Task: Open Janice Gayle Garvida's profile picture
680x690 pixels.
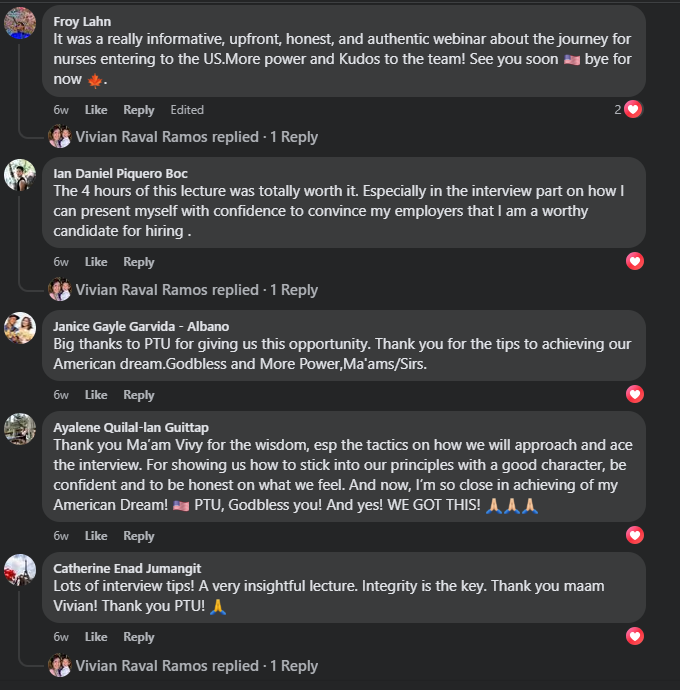Action: 20,328
